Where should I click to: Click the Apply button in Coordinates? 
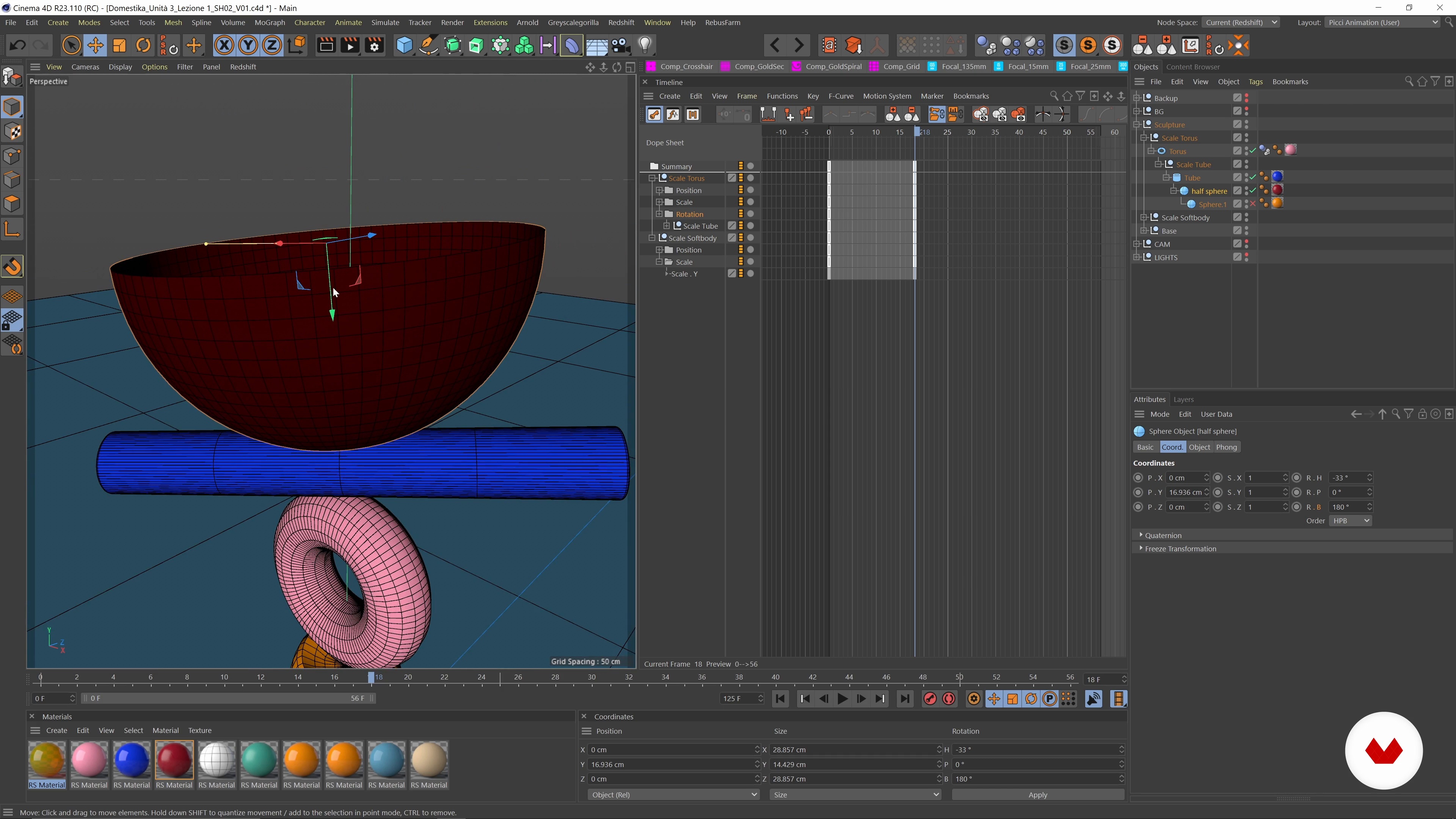pyautogui.click(x=1038, y=795)
